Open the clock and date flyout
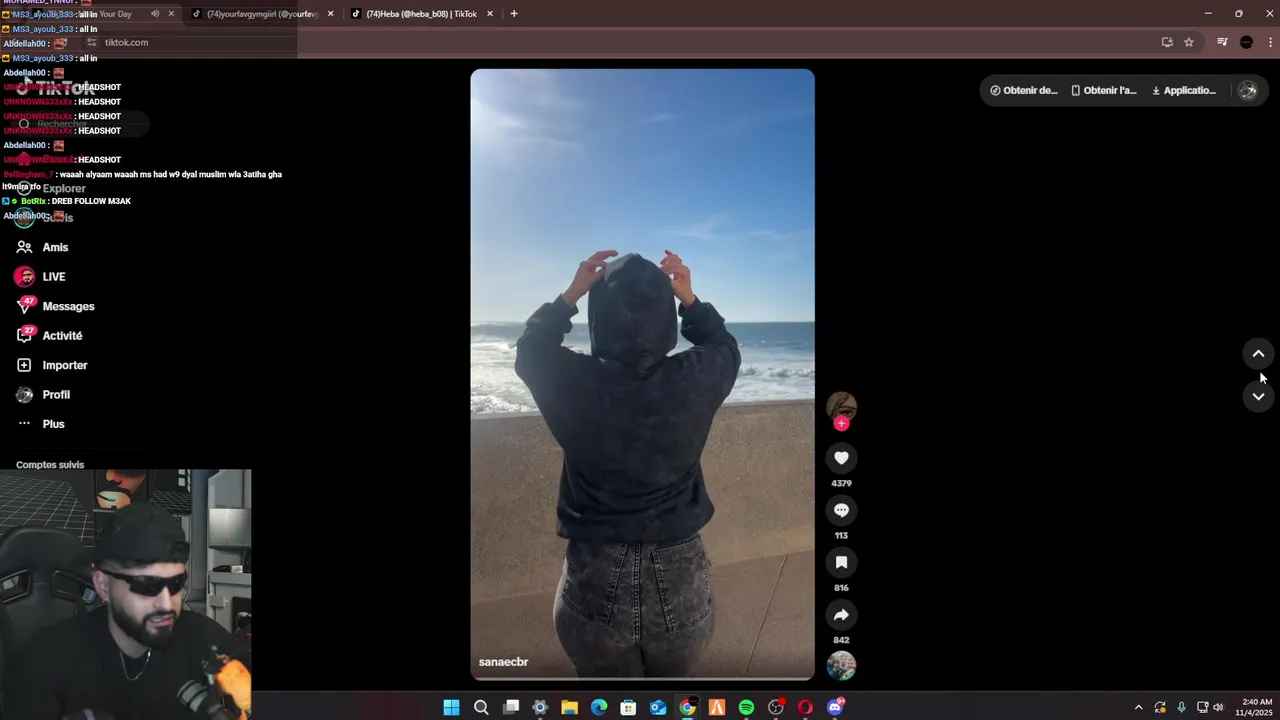Viewport: 1280px width, 720px height. tap(1254, 708)
